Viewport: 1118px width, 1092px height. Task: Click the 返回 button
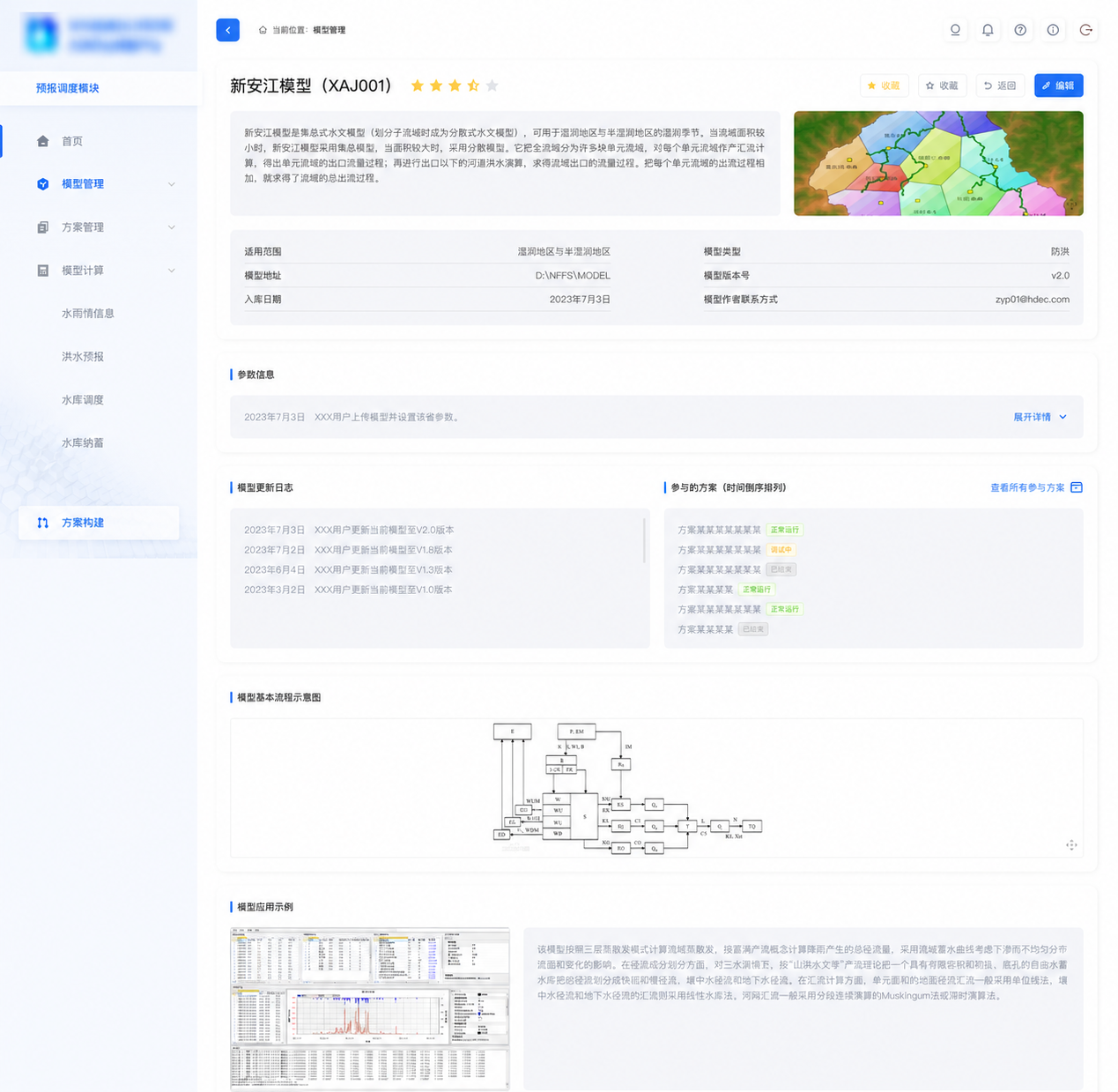1000,85
